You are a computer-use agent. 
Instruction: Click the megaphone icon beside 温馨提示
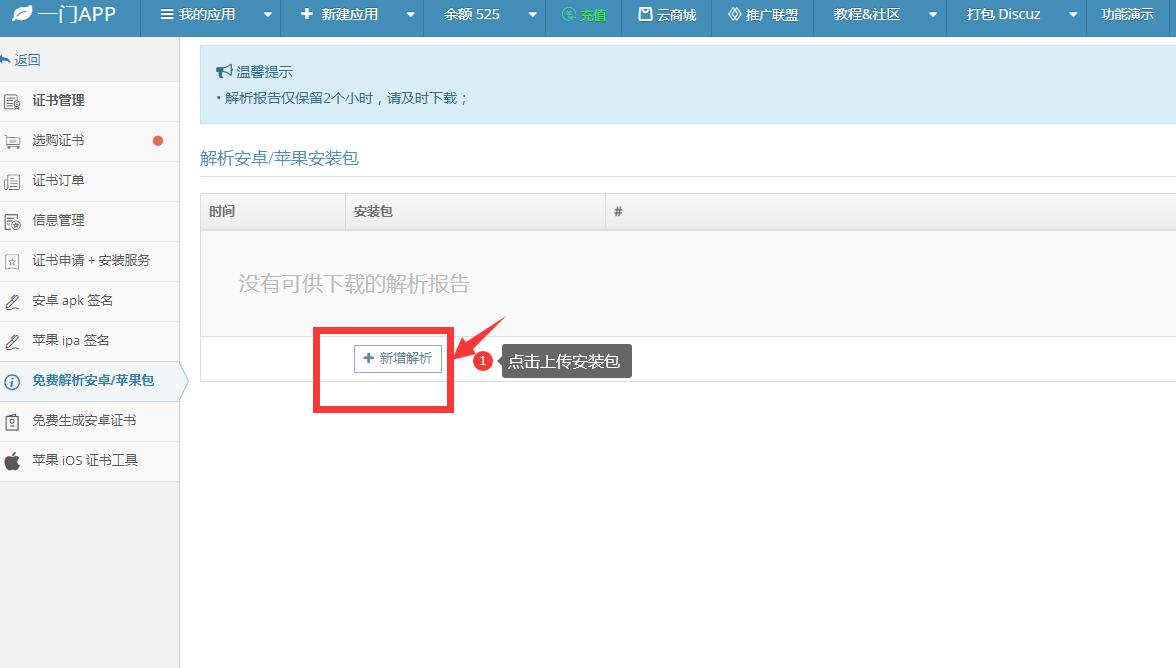[224, 71]
